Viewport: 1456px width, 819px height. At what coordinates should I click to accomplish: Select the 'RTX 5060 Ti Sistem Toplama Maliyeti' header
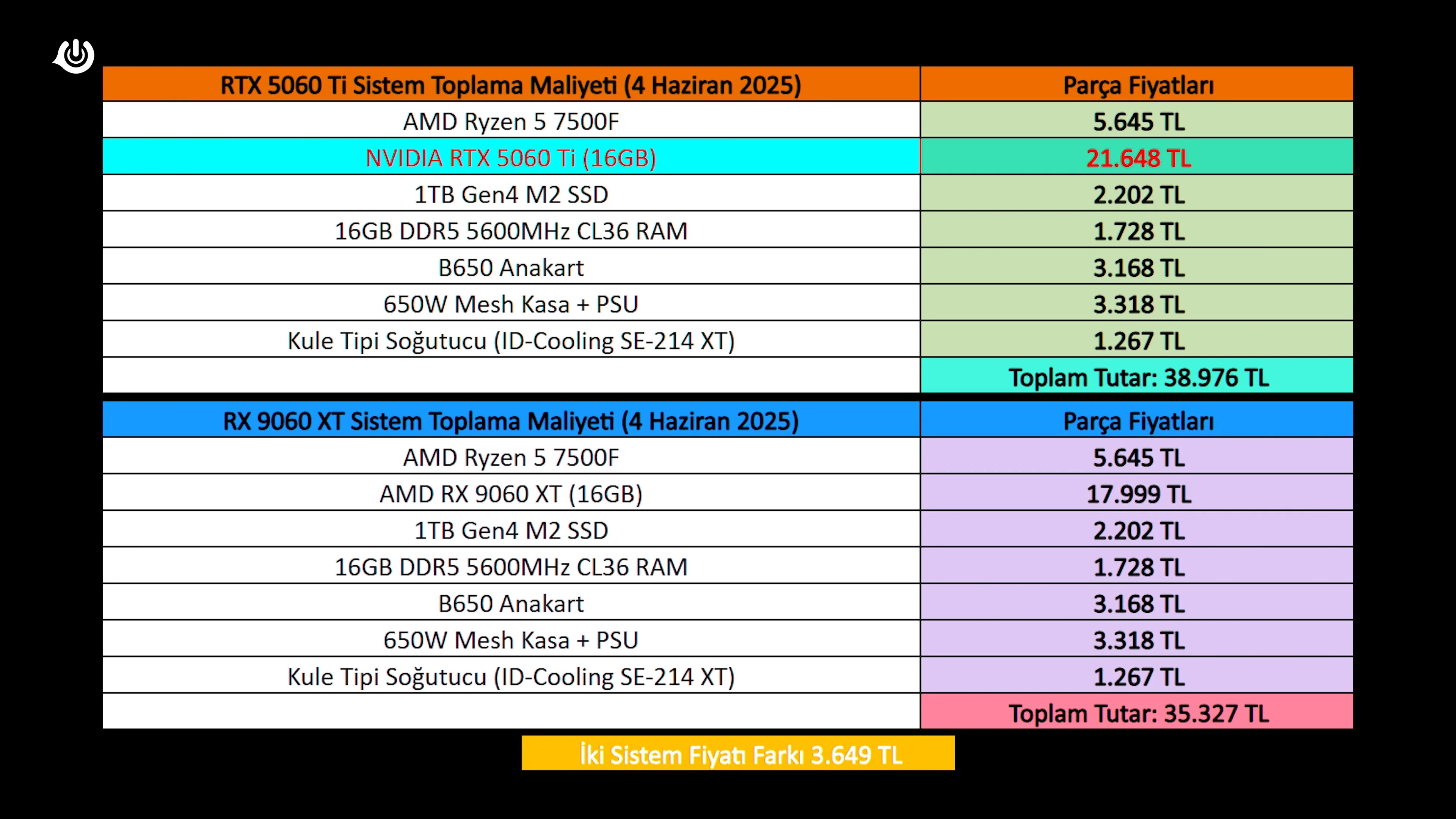pyautogui.click(x=511, y=84)
